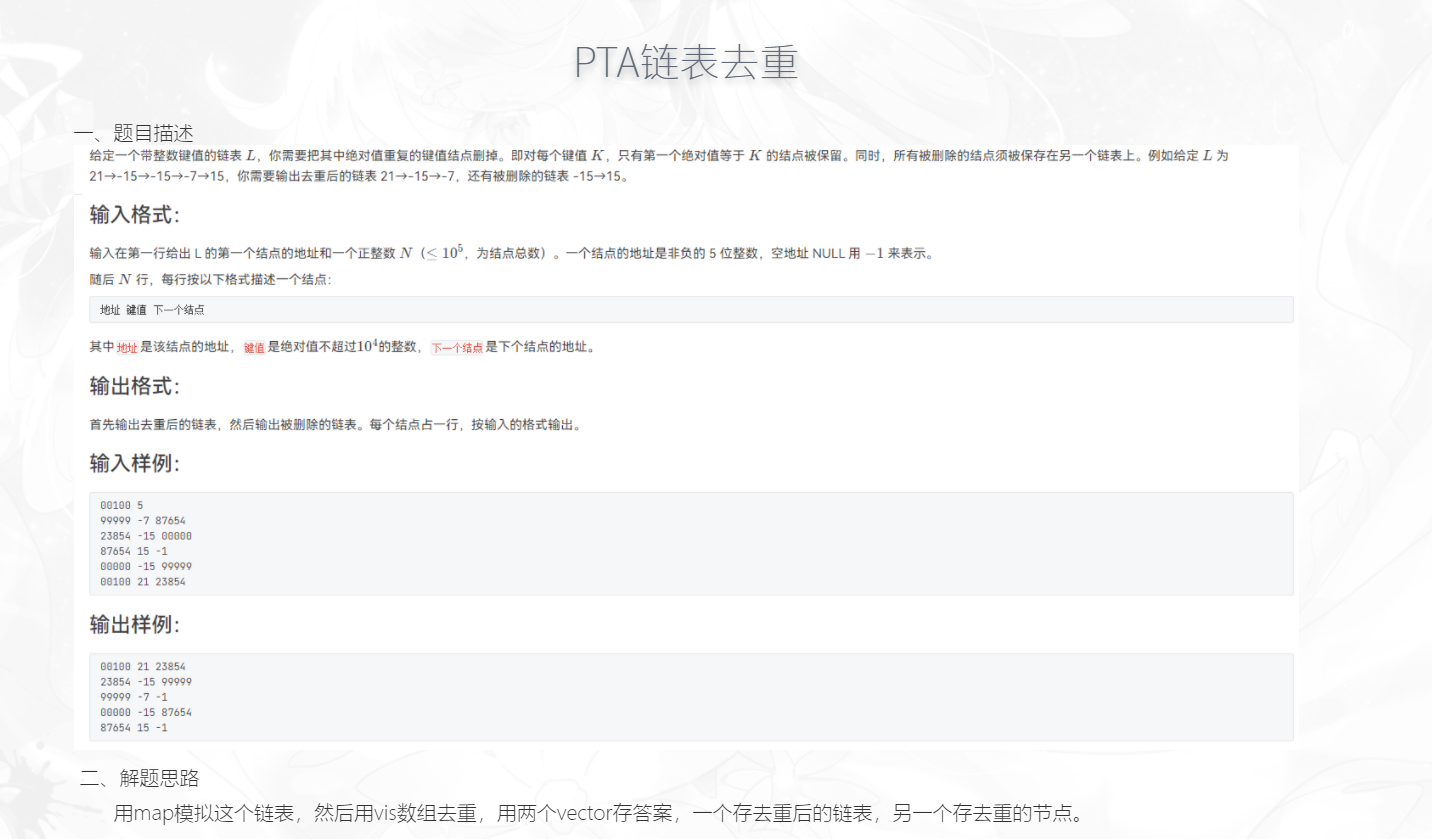Click the heading "输出格式:"
This screenshot has height=839, width=1432.
point(135,386)
